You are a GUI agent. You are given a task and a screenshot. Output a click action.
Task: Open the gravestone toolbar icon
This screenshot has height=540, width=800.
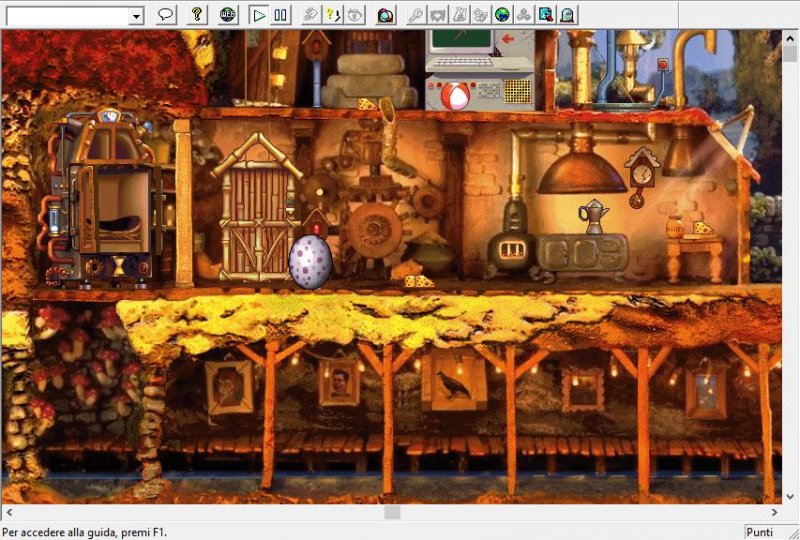point(567,15)
